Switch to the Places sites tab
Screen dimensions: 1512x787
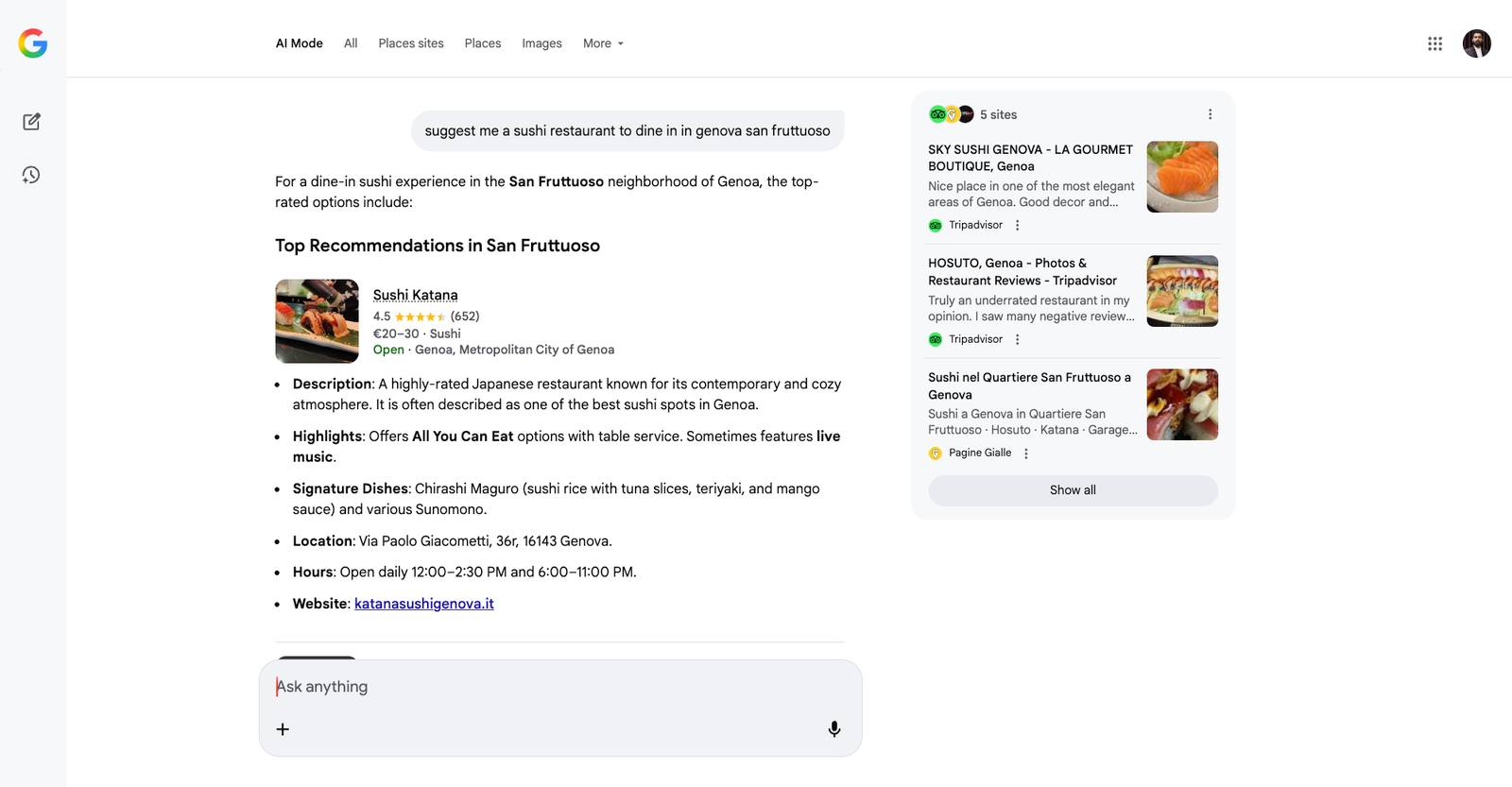point(410,43)
